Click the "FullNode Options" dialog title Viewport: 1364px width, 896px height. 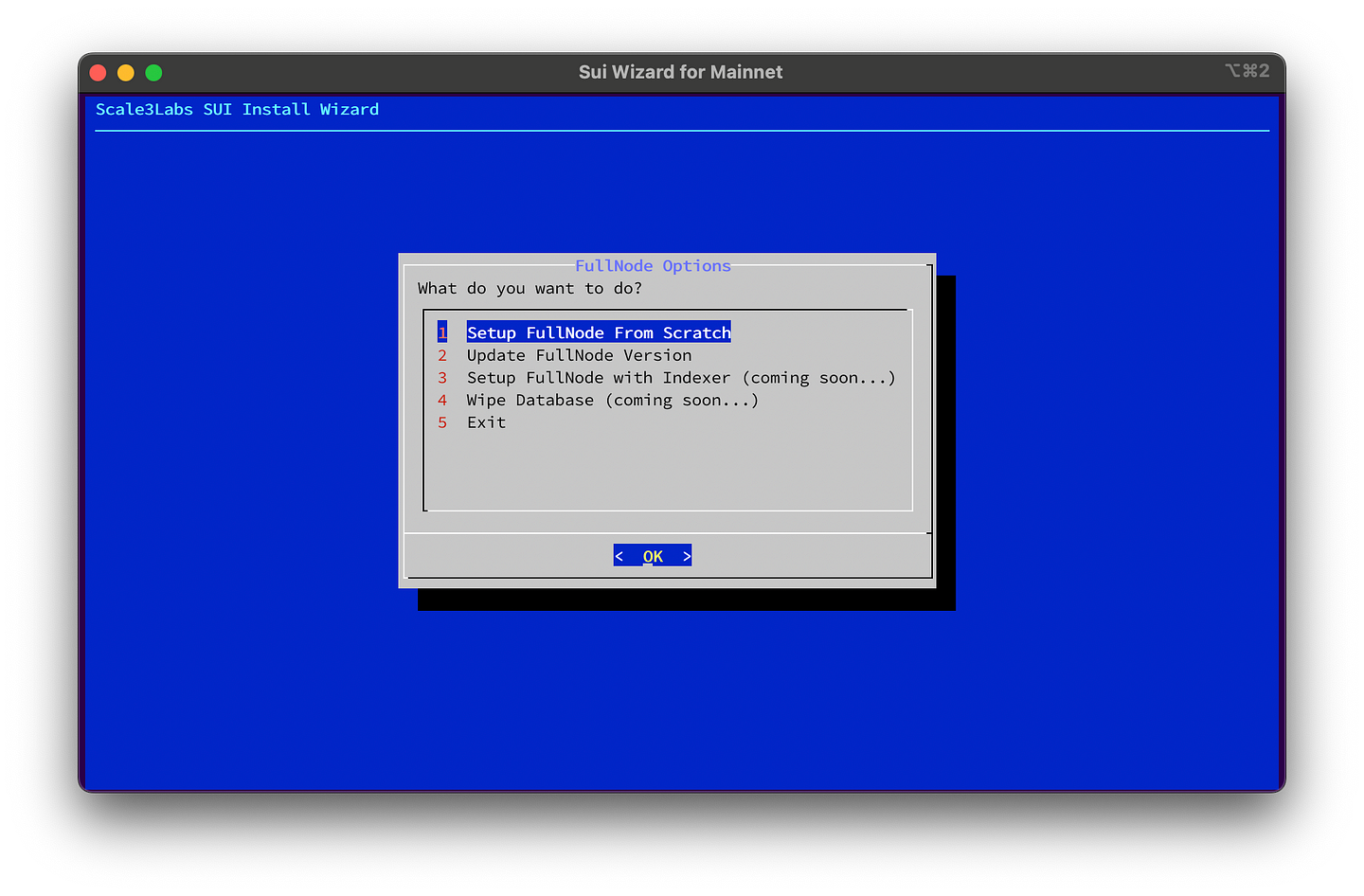(x=653, y=266)
